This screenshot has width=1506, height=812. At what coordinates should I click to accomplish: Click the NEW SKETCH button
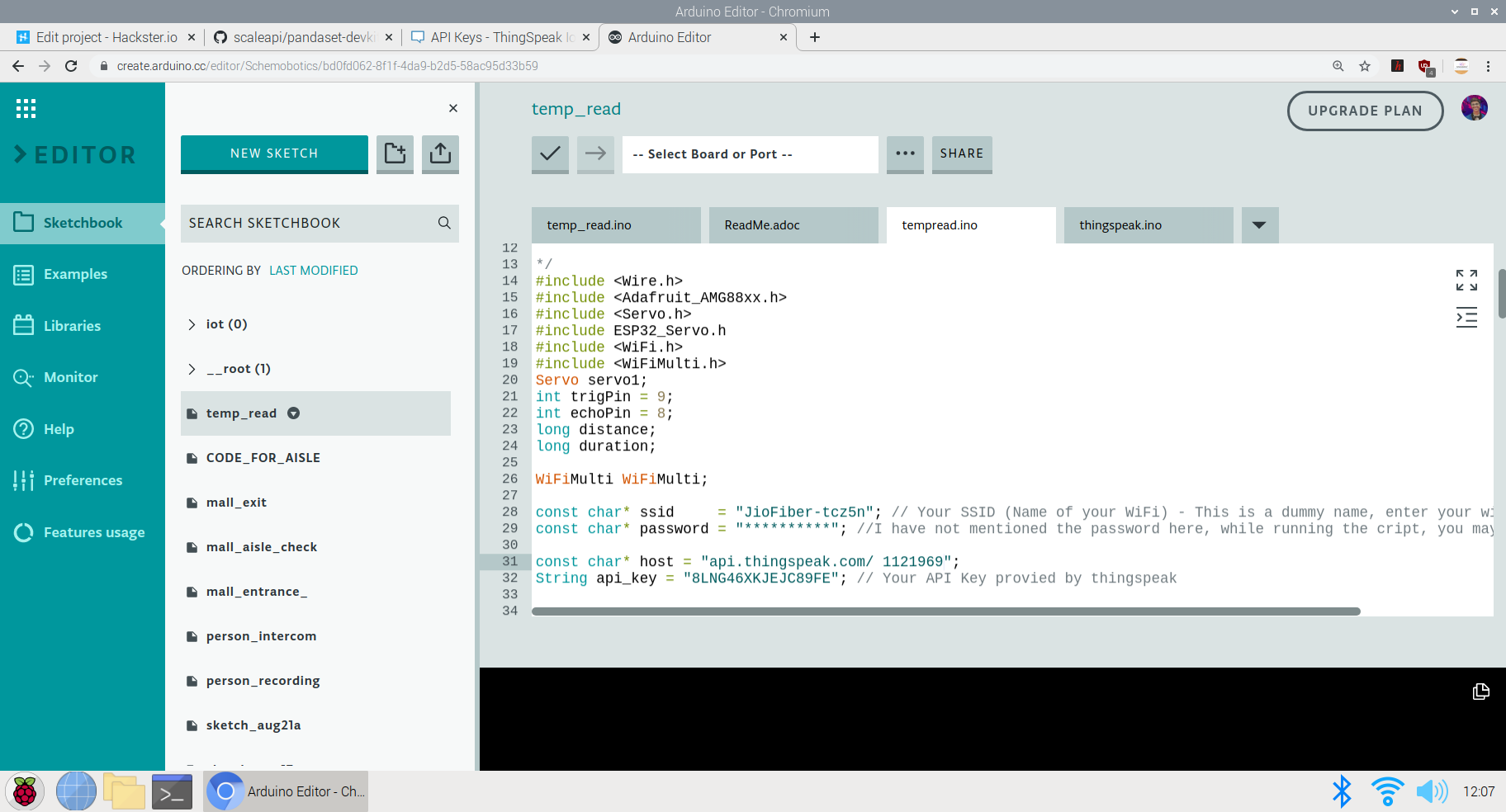click(274, 153)
